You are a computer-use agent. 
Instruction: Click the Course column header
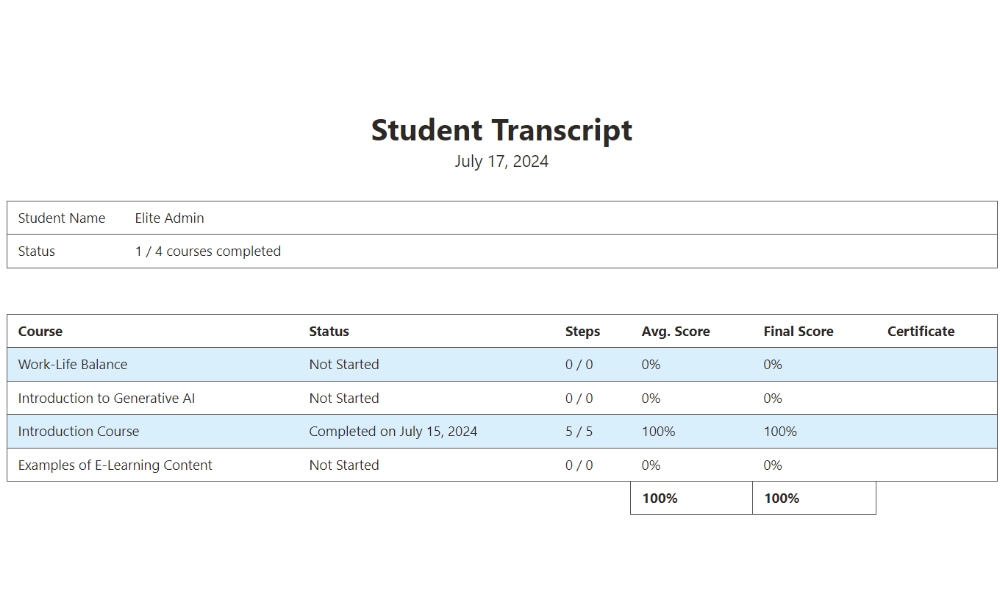40,331
